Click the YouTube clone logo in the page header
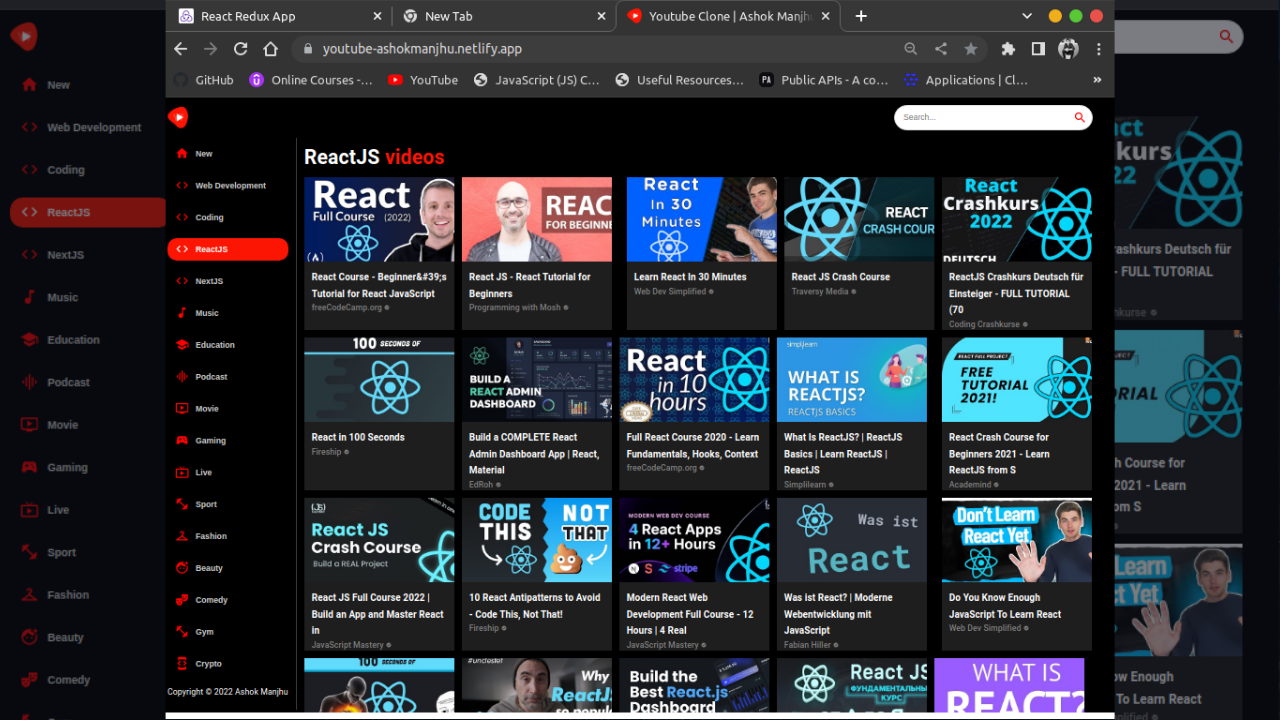This screenshot has height=720, width=1280. point(178,117)
